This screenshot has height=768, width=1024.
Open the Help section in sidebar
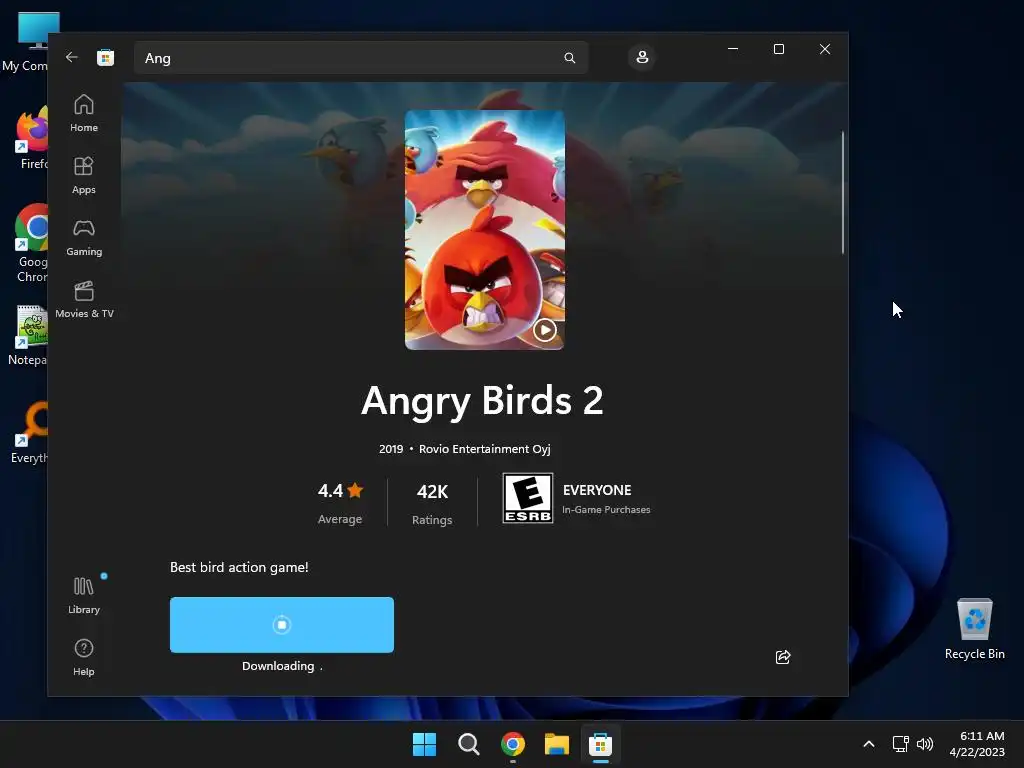[84, 658]
